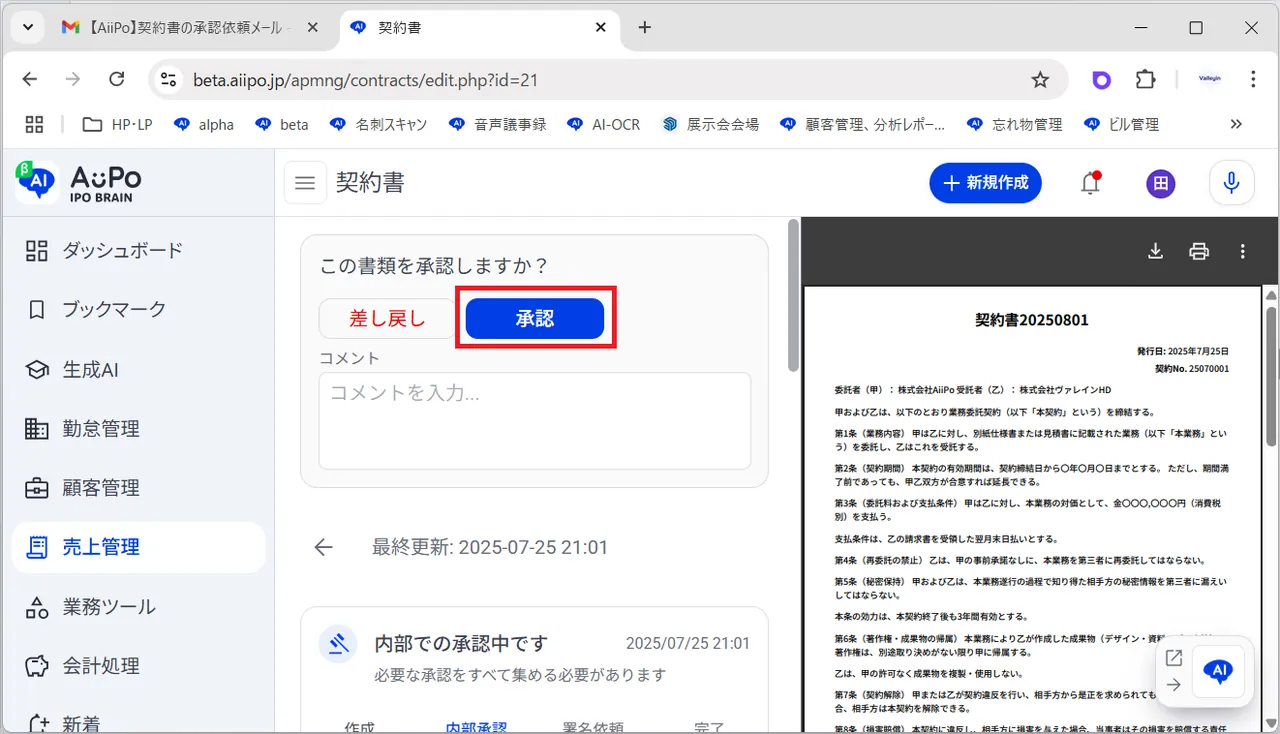Open the user avatar 田 menu
The height and width of the screenshot is (734, 1280).
tap(1160, 183)
